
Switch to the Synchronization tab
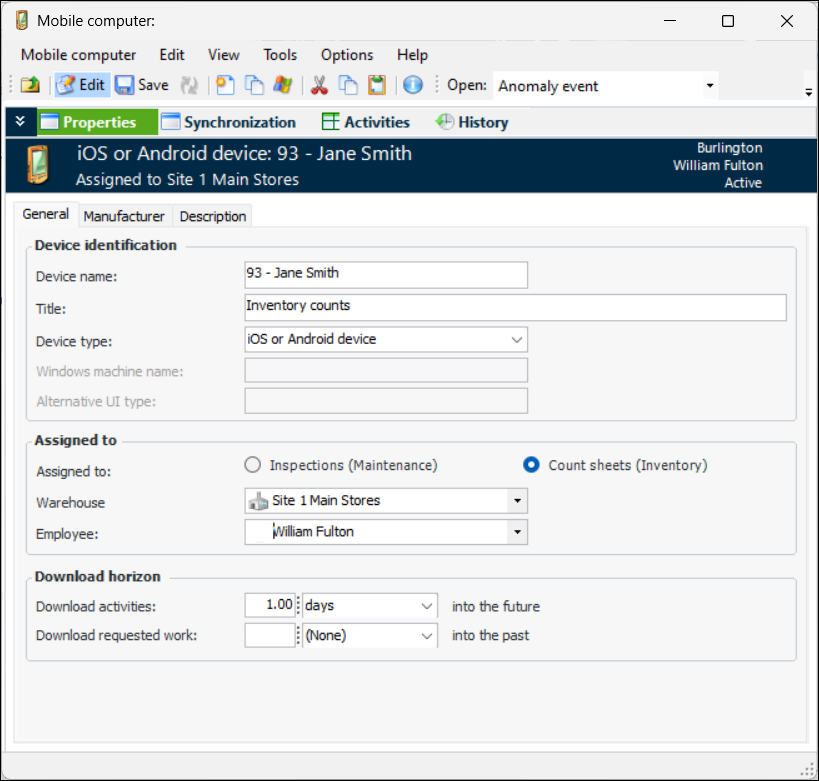click(x=229, y=122)
